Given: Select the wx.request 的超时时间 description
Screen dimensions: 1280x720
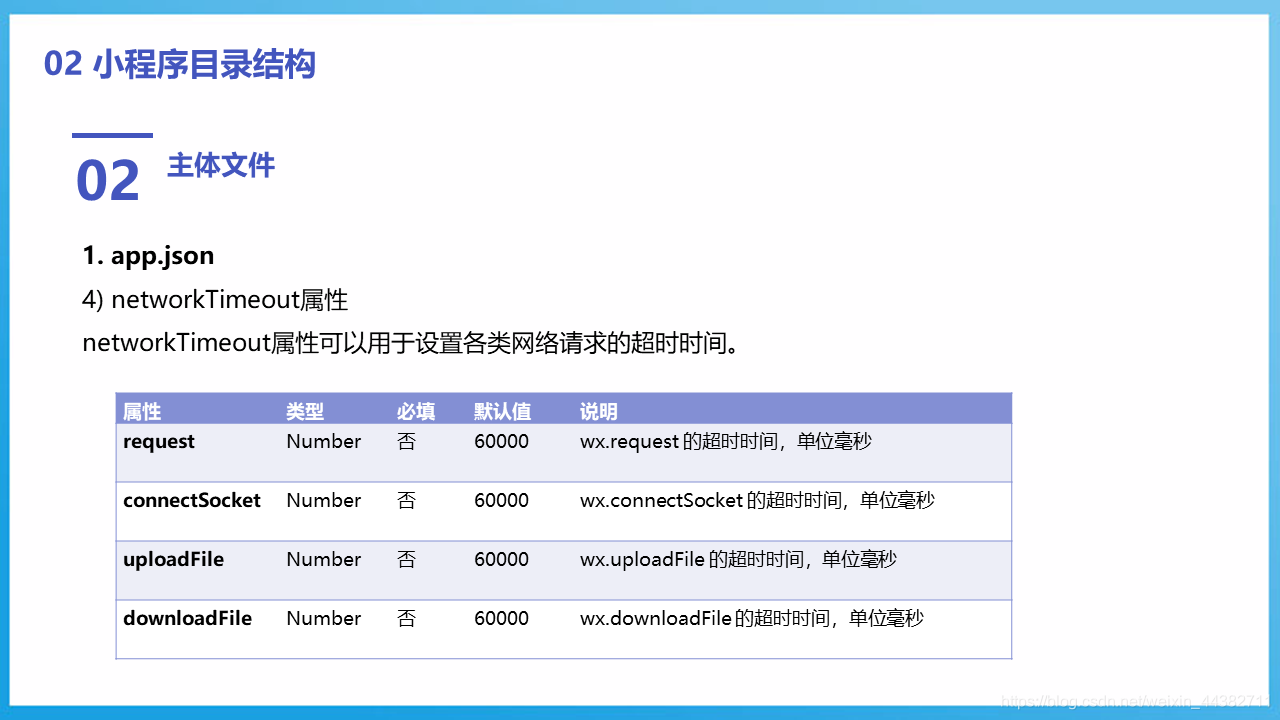Looking at the screenshot, I should point(726,441).
